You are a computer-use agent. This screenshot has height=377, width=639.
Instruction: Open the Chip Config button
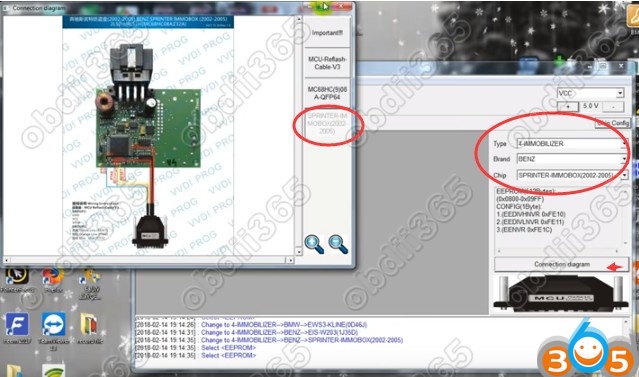(x=613, y=123)
